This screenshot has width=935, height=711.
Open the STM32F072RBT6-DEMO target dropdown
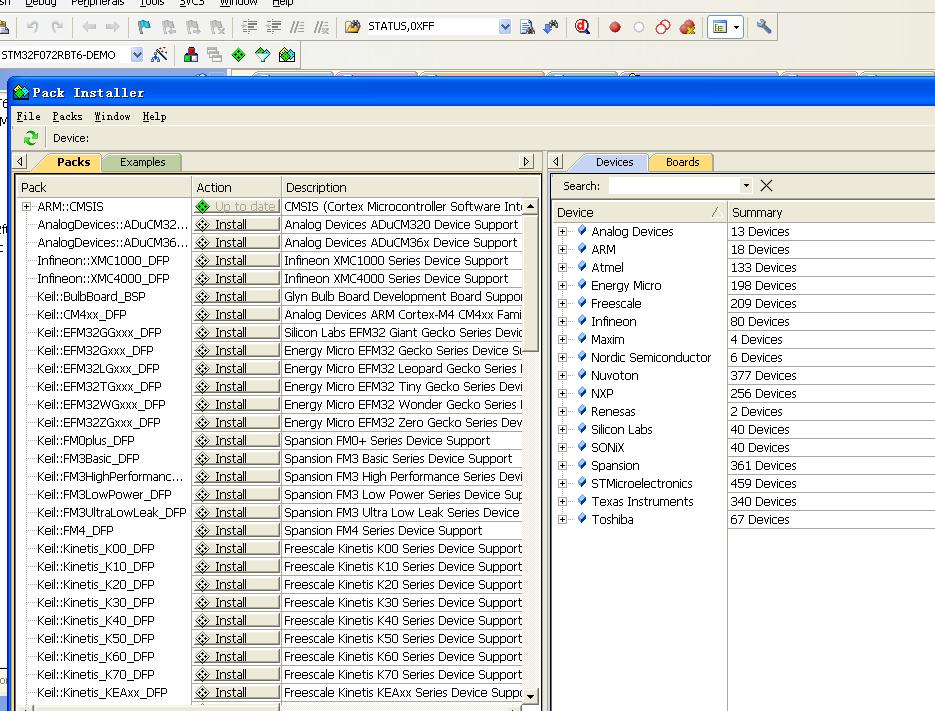coord(137,55)
